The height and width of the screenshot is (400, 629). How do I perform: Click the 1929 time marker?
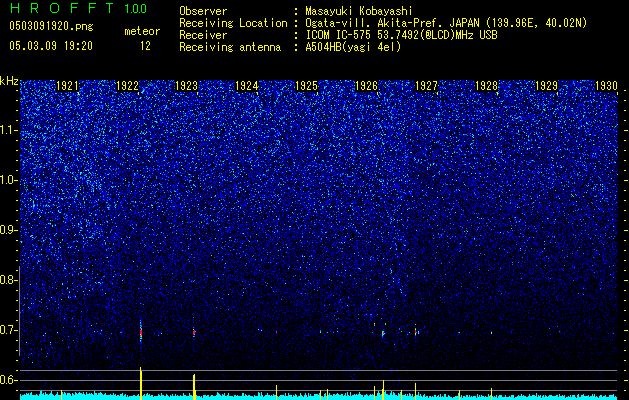(546, 86)
